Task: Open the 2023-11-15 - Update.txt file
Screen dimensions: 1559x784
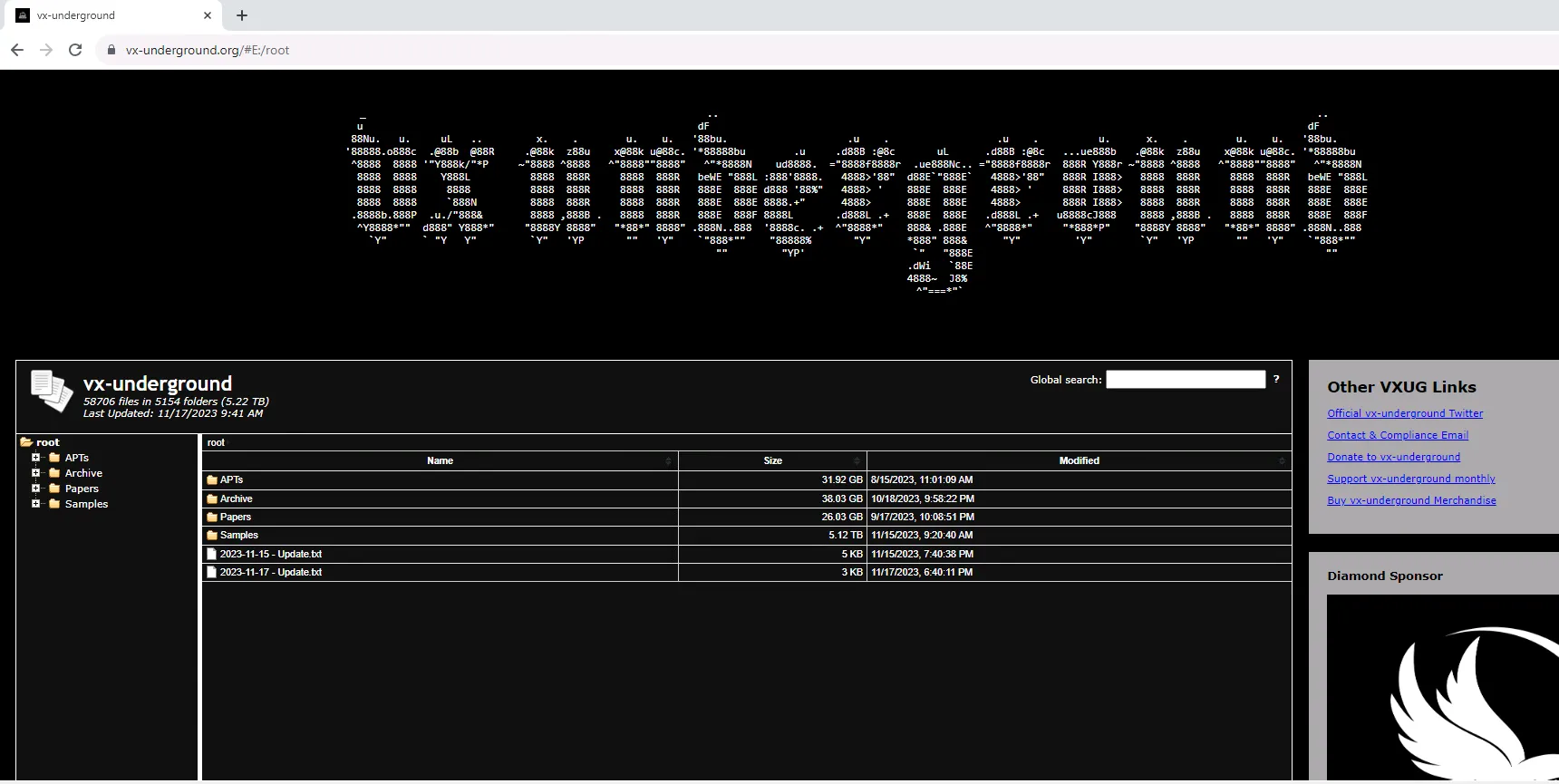Action: 747,554
